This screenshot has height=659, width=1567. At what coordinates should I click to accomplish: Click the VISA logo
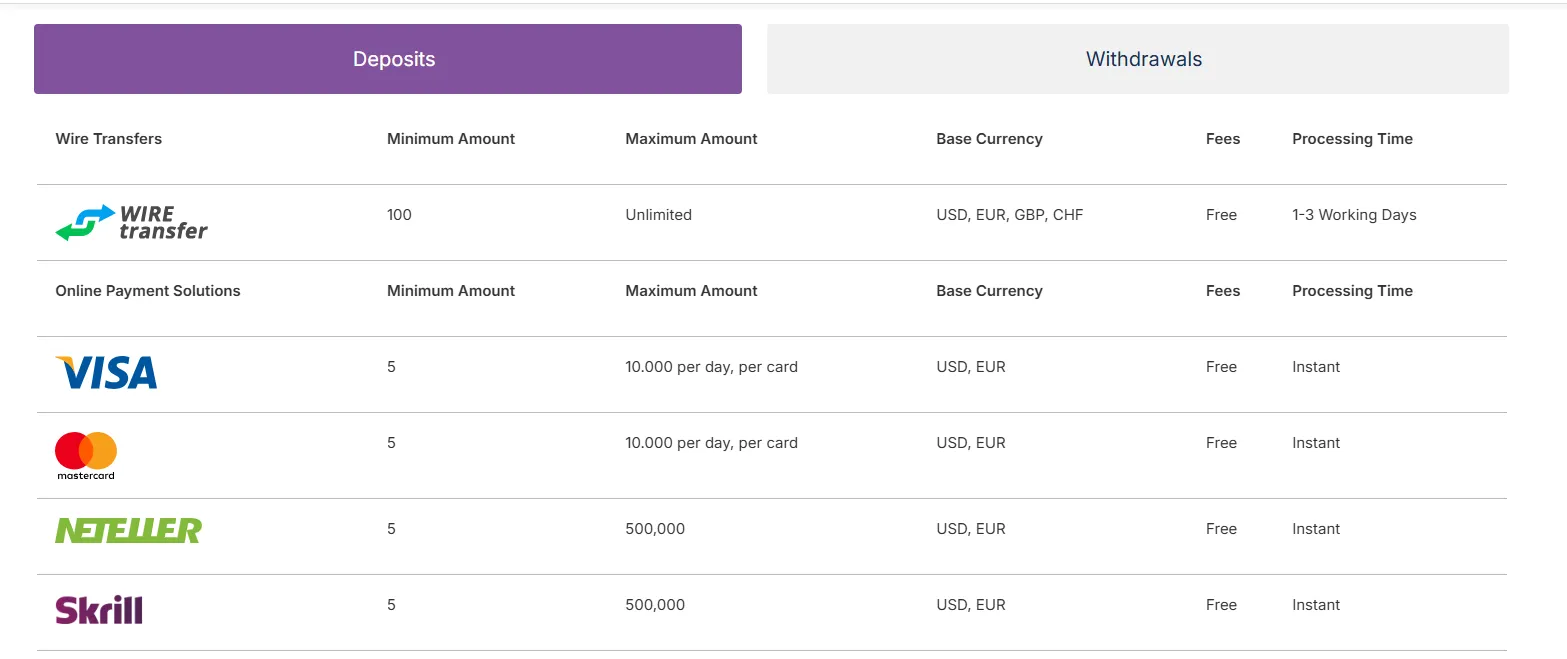tap(106, 372)
